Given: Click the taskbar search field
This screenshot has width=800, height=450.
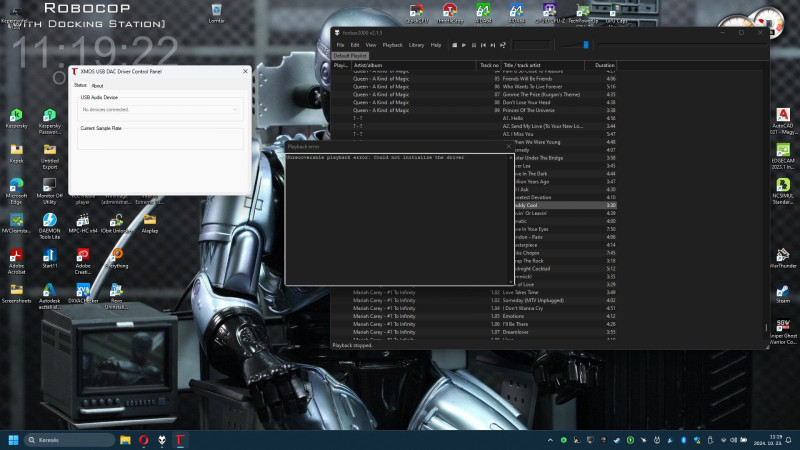Looking at the screenshot, I should [68, 440].
